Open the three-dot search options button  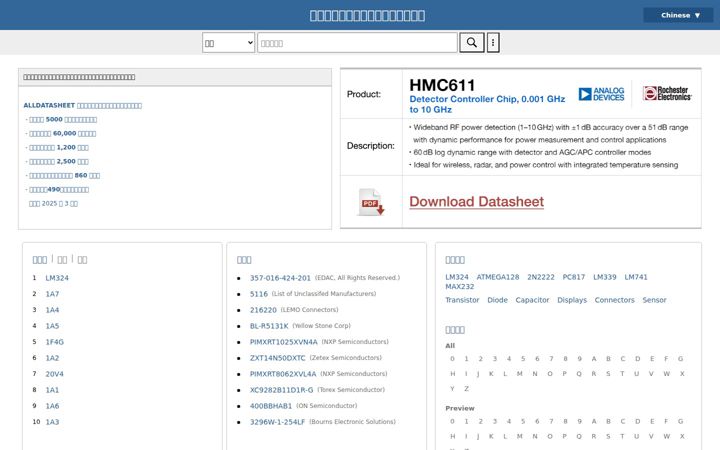pyautogui.click(x=493, y=43)
